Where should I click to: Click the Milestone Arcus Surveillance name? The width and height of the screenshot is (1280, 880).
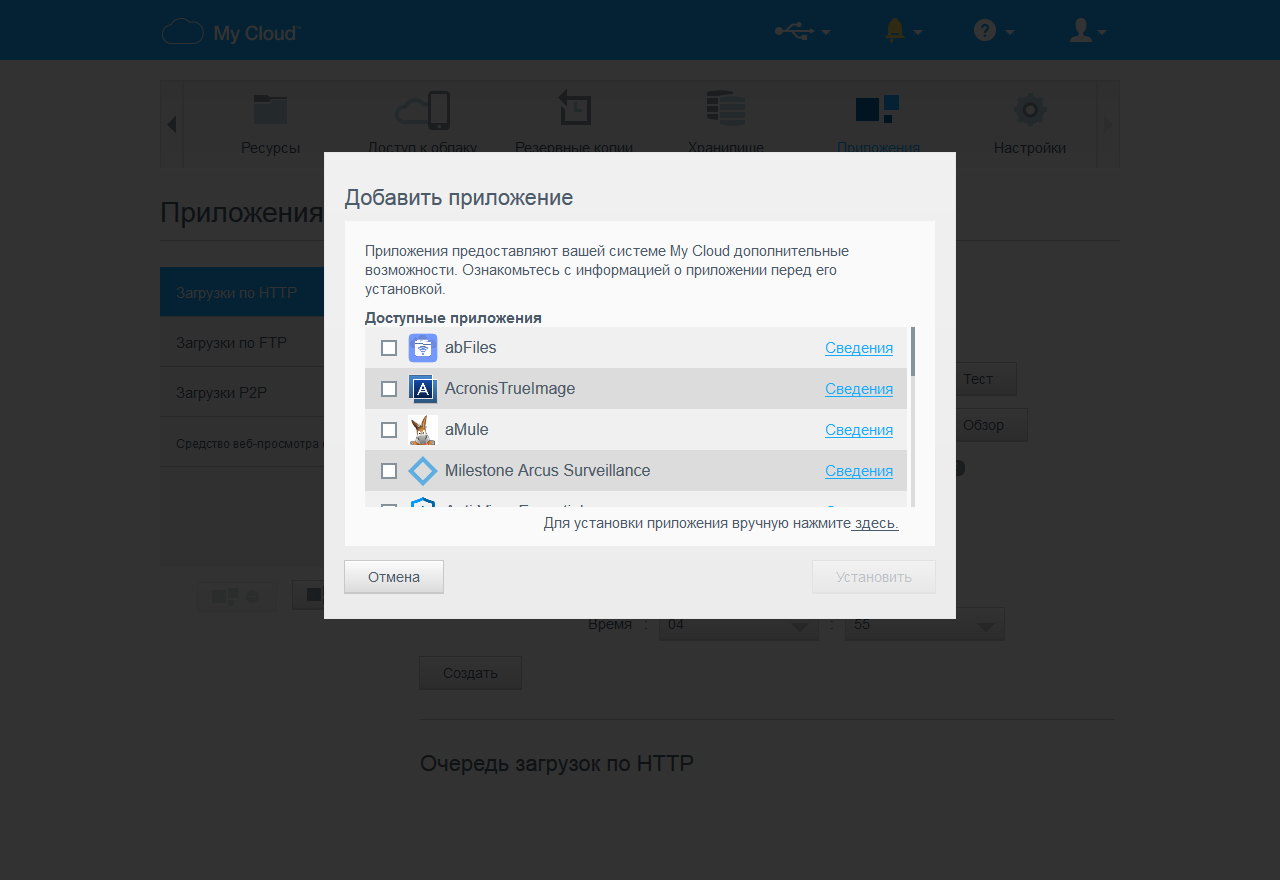548,471
